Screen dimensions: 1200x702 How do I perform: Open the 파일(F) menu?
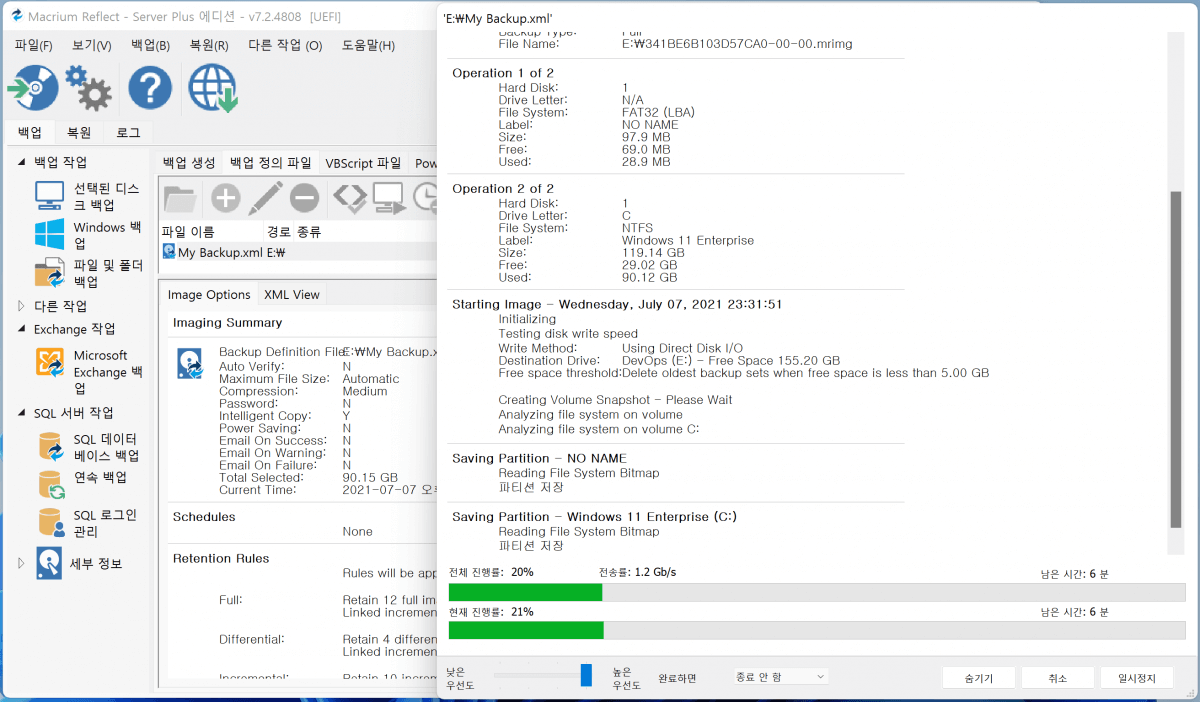click(34, 46)
